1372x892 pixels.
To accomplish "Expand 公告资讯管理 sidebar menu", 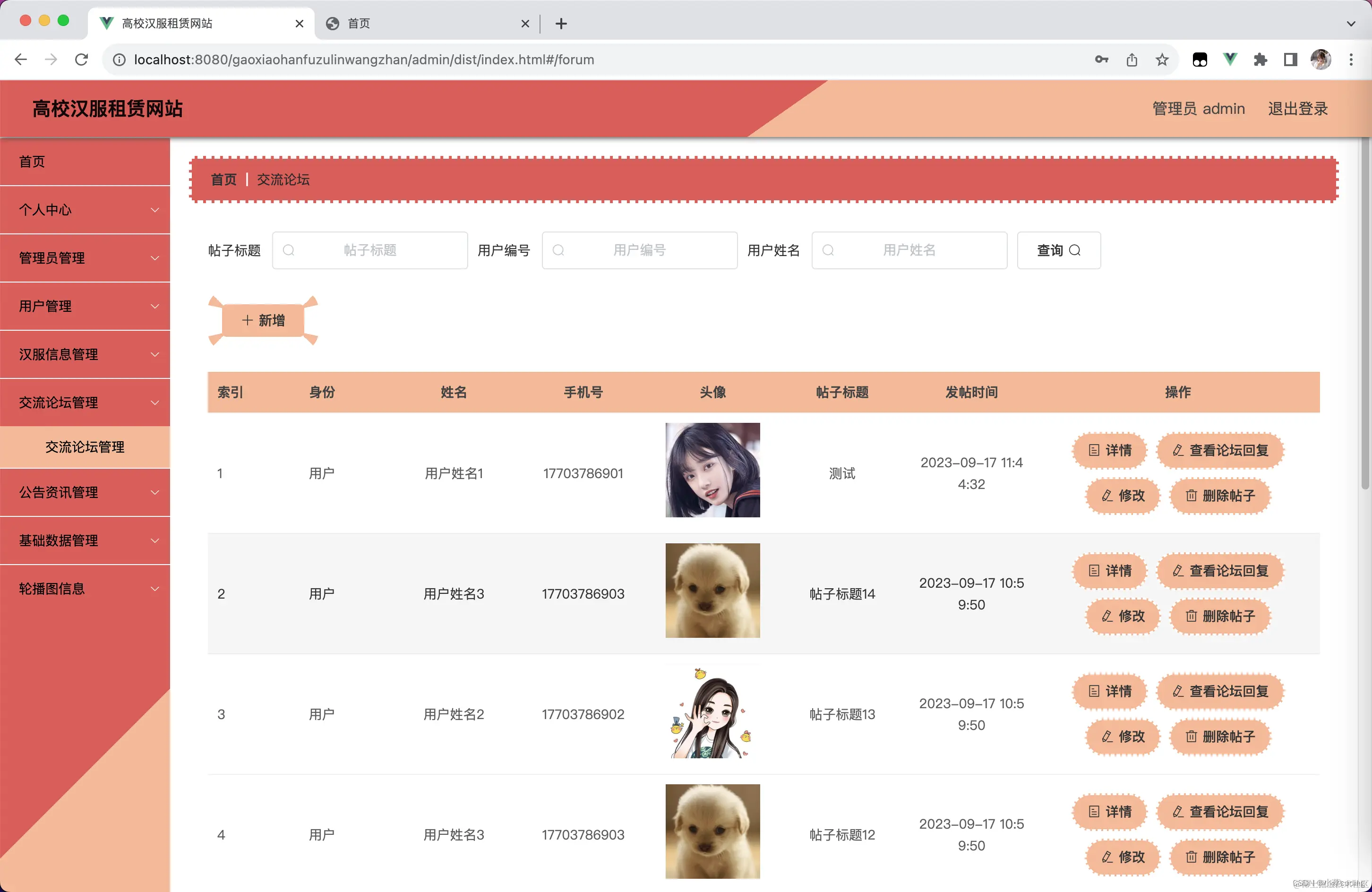I will pyautogui.click(x=86, y=492).
